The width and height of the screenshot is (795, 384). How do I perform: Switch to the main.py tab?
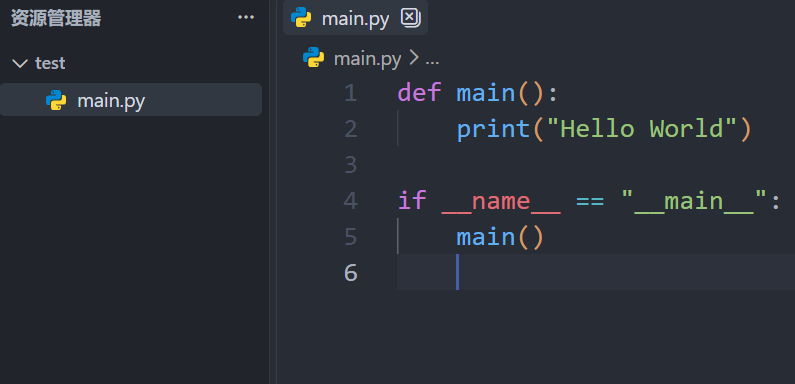pyautogui.click(x=355, y=18)
